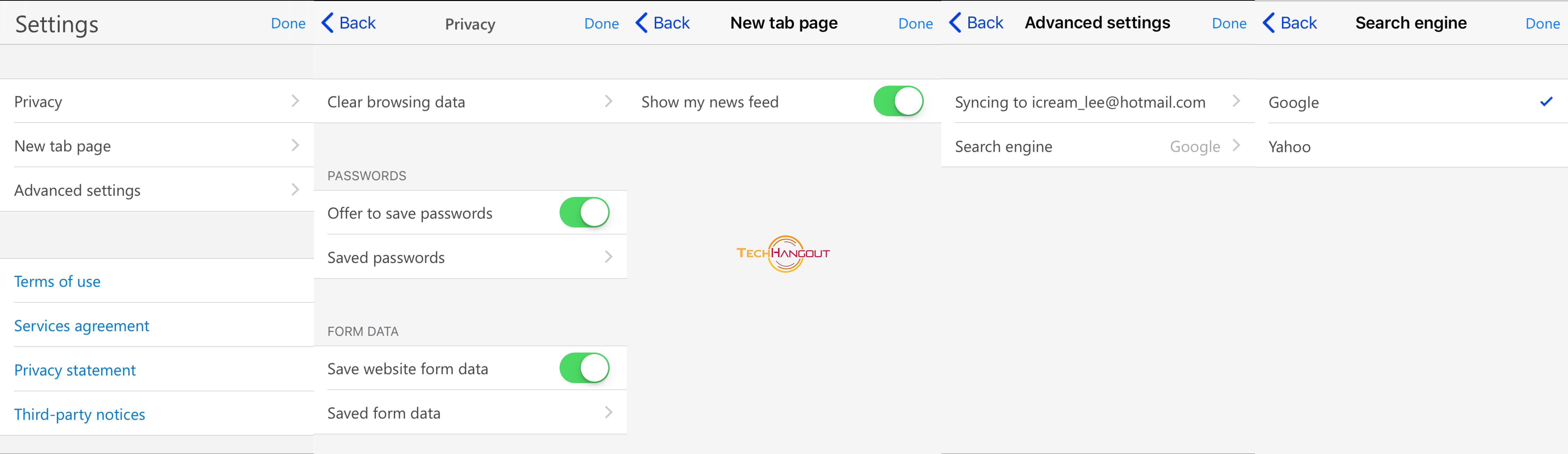Screen dimensions: 1568x454
Task: Open Saved form data chevron
Action: pos(608,413)
